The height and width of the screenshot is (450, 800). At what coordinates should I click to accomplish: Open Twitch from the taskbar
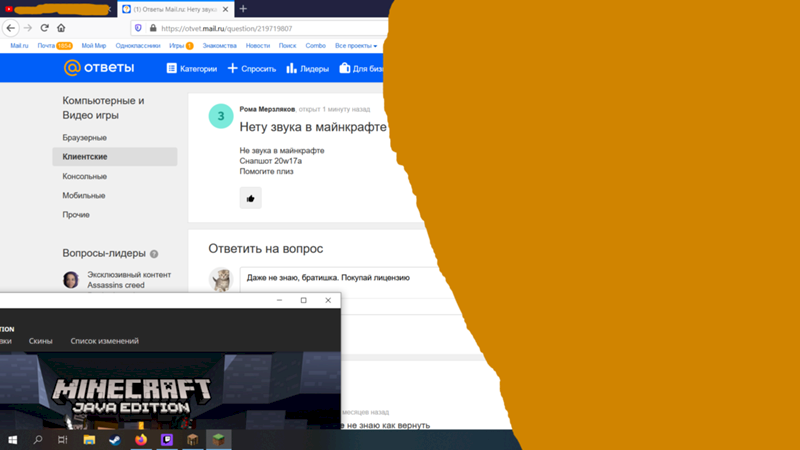click(x=167, y=440)
